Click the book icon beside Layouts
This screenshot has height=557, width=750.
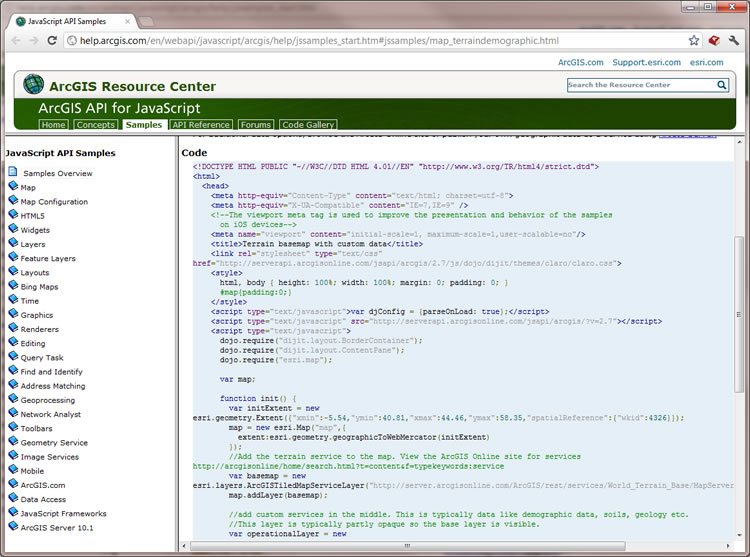[x=13, y=271]
